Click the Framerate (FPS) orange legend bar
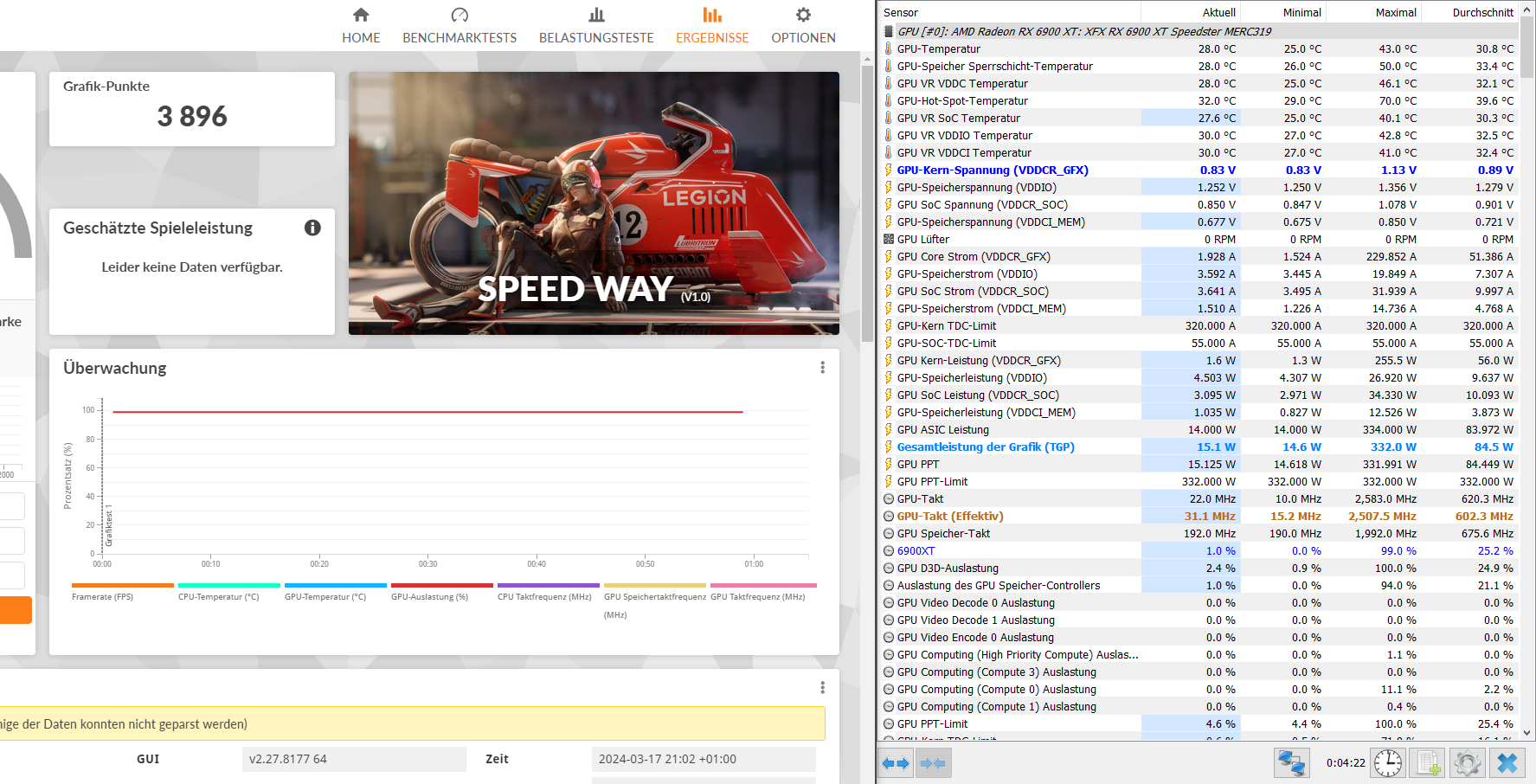This screenshot has width=1536, height=784. [123, 586]
